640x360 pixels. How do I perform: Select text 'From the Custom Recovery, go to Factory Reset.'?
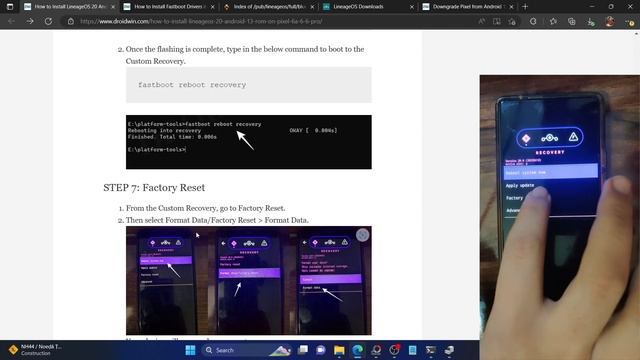(205, 208)
